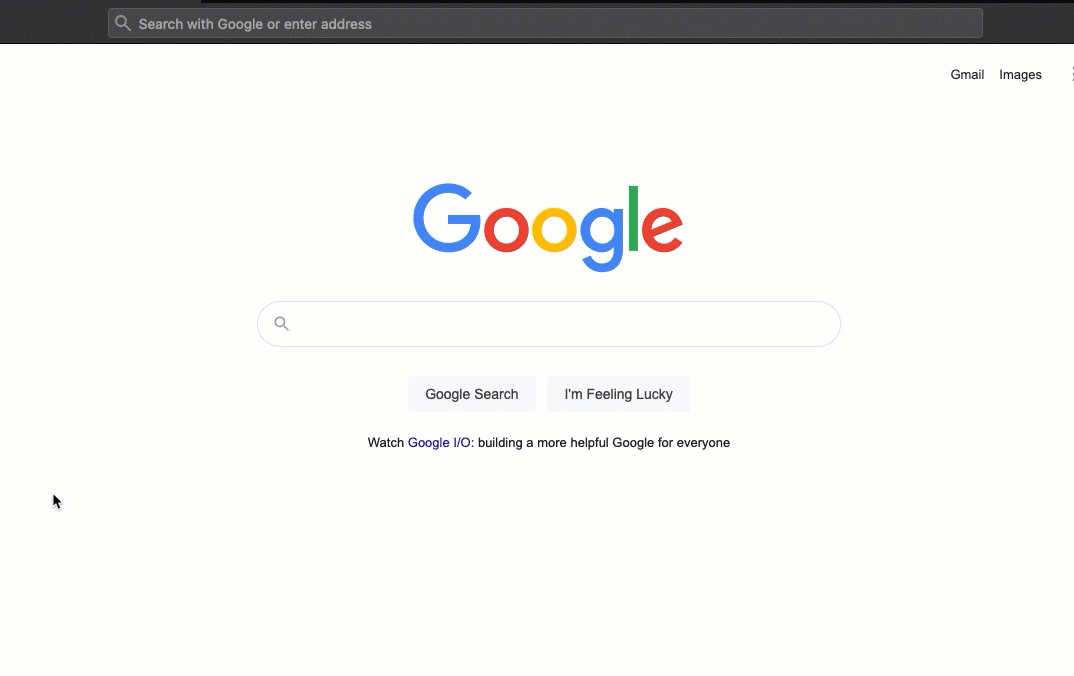Click the lowercase blue g in the logo

[603, 238]
